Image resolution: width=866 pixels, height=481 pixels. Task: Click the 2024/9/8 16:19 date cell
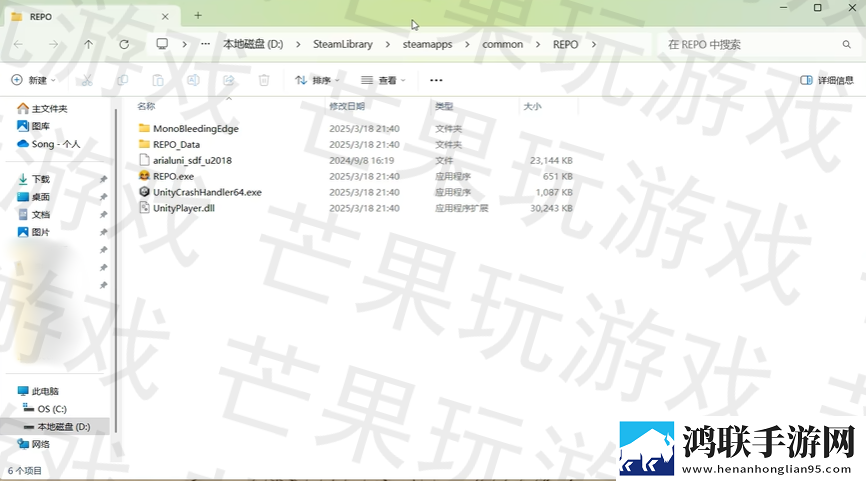pyautogui.click(x=362, y=160)
